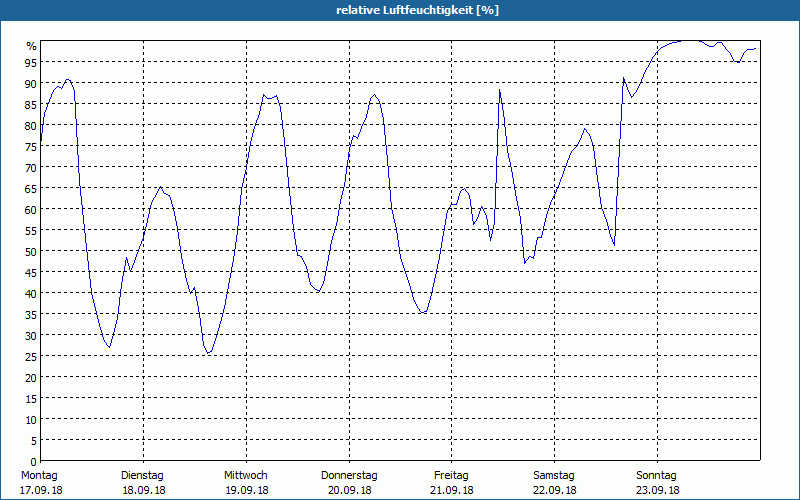
Task: Click the 25 value on the y-axis
Action: (32, 356)
